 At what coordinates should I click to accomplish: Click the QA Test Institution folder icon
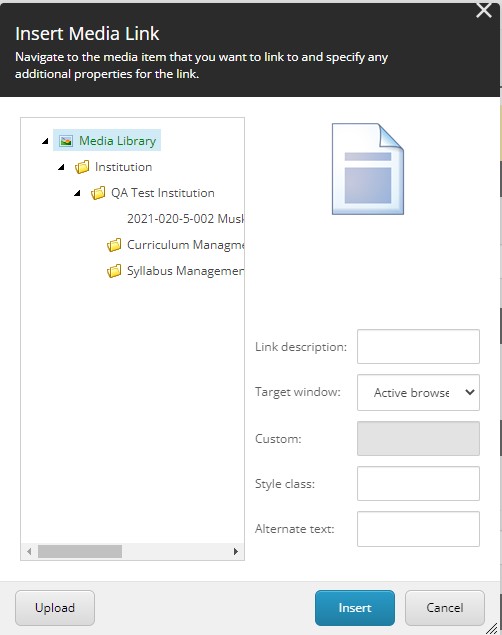[98, 193]
